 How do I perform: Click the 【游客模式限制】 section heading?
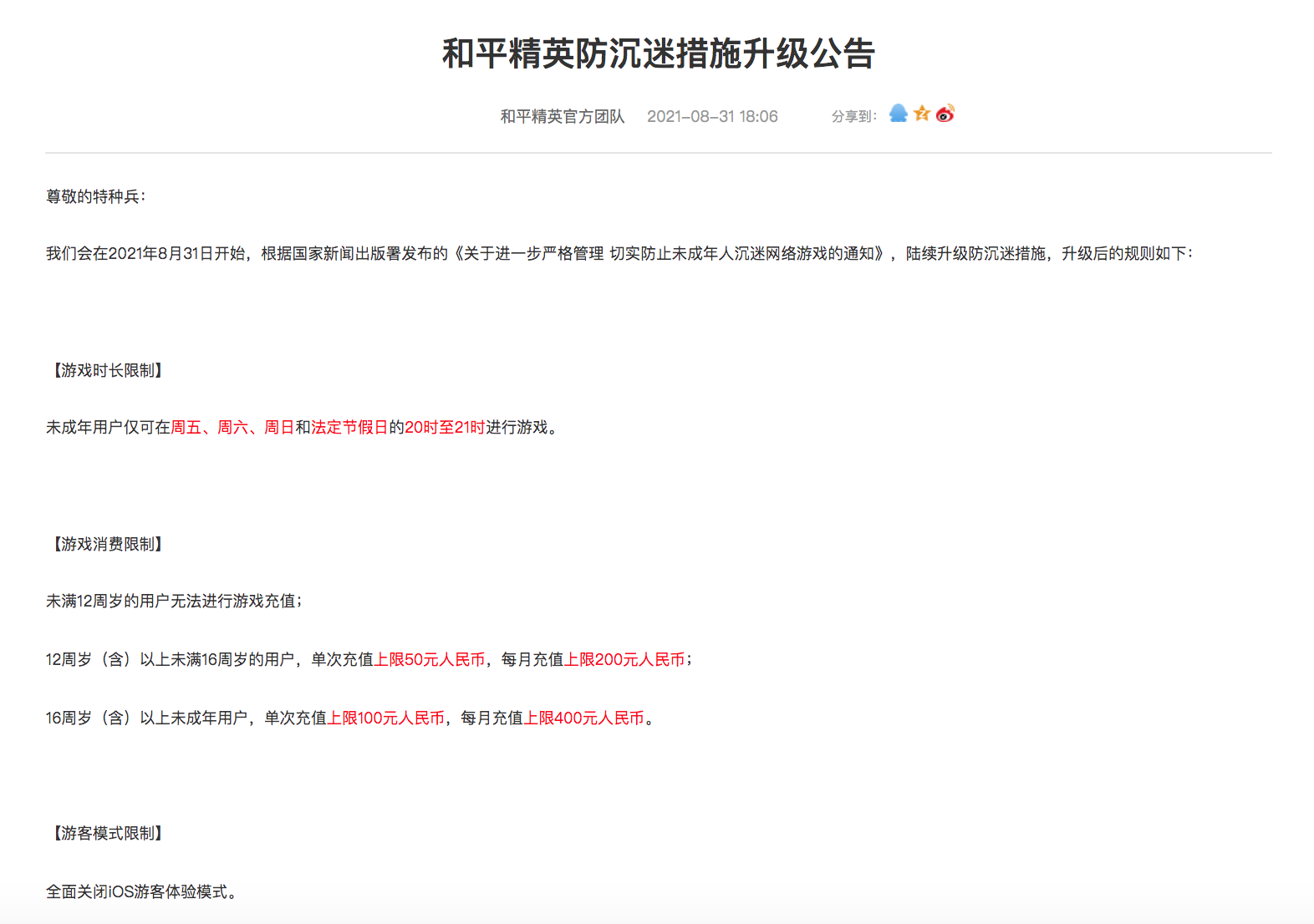(x=108, y=833)
